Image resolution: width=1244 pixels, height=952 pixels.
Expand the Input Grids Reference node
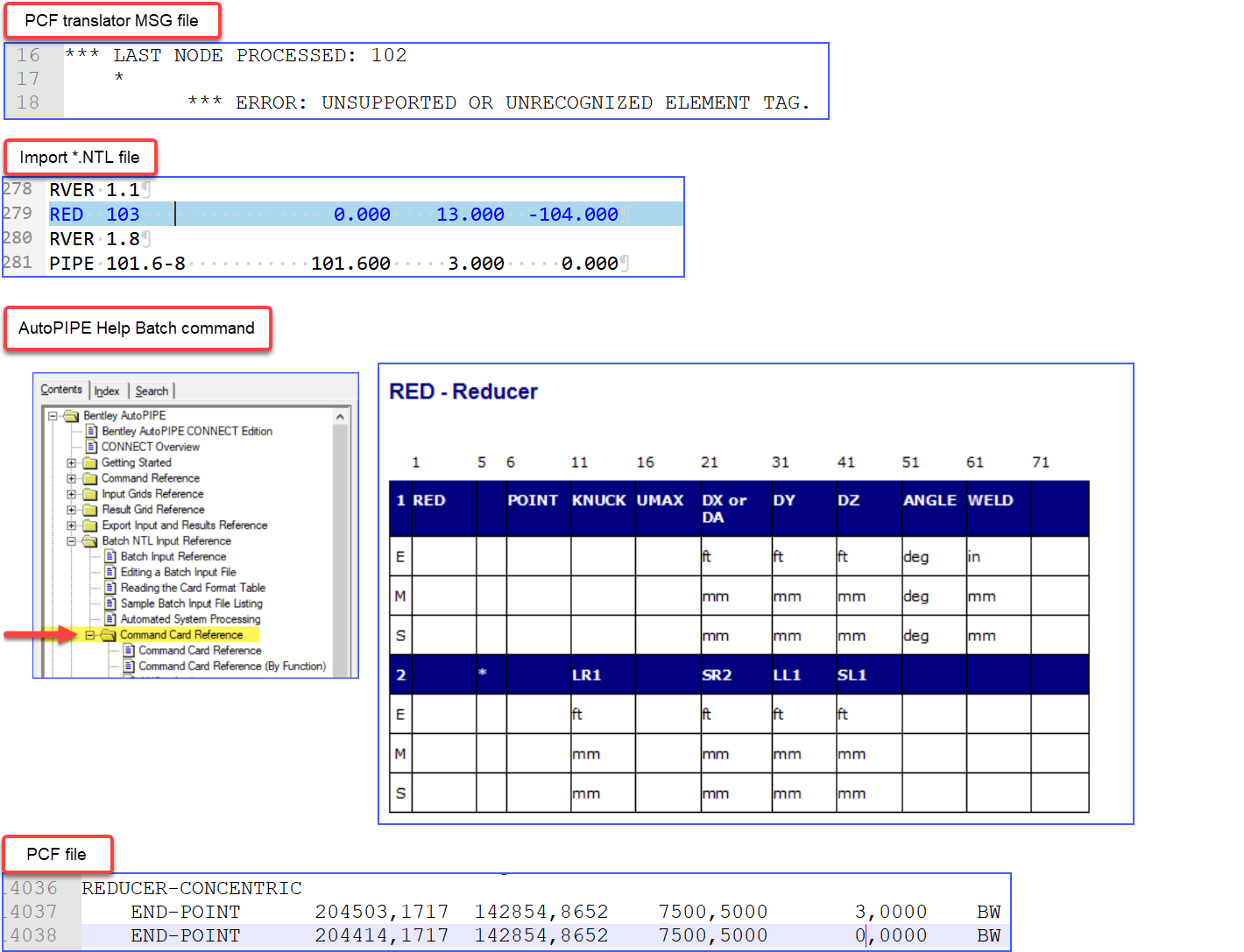(72, 494)
